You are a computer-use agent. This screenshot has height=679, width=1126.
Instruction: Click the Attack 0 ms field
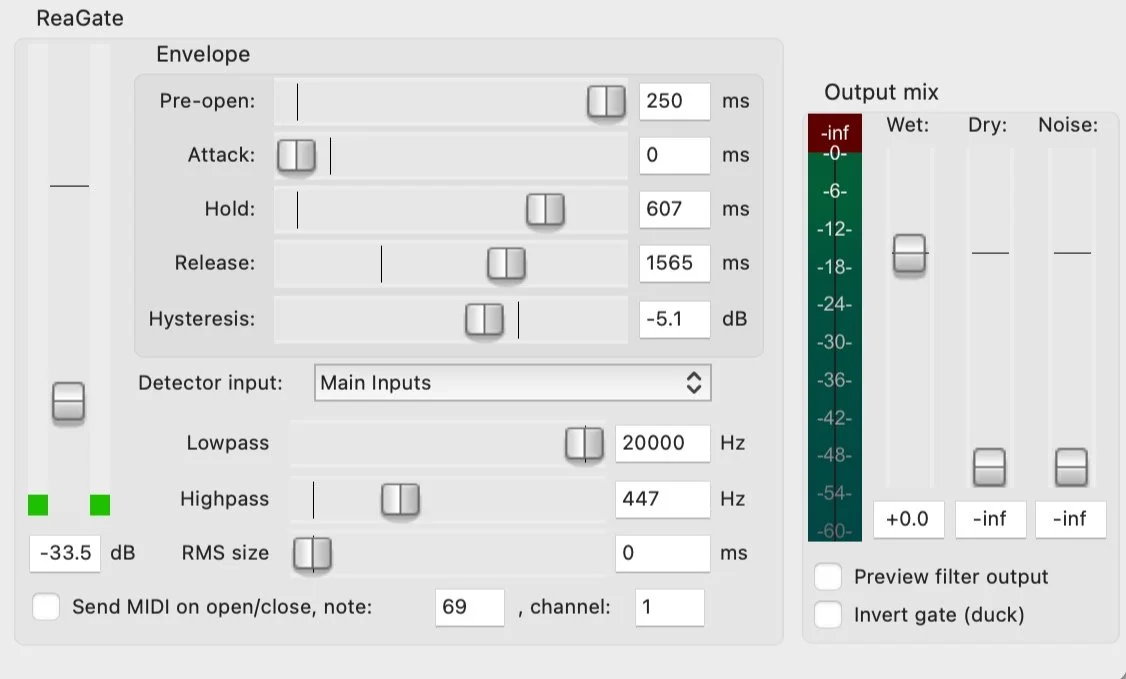(674, 155)
